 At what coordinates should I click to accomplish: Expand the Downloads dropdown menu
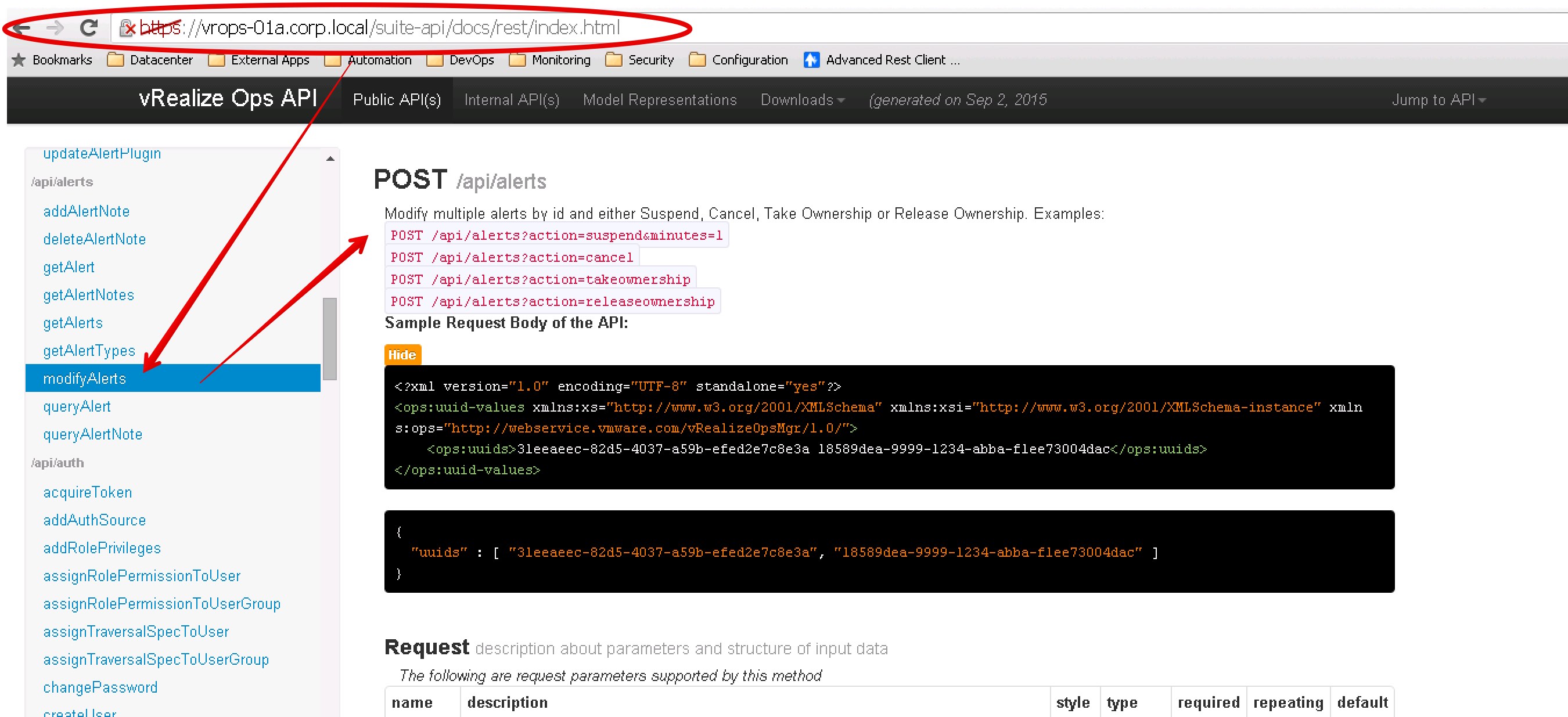[x=802, y=100]
